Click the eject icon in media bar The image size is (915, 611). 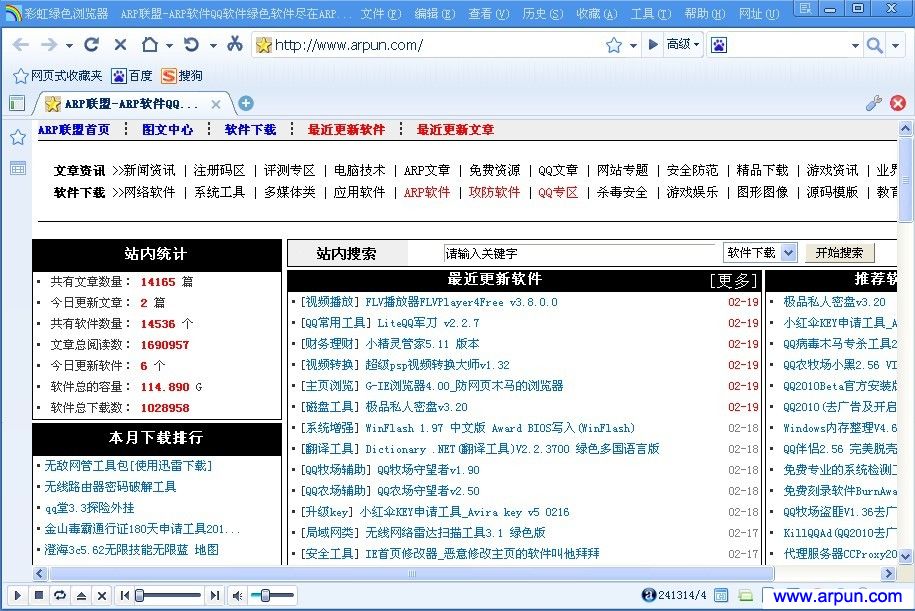(x=81, y=595)
